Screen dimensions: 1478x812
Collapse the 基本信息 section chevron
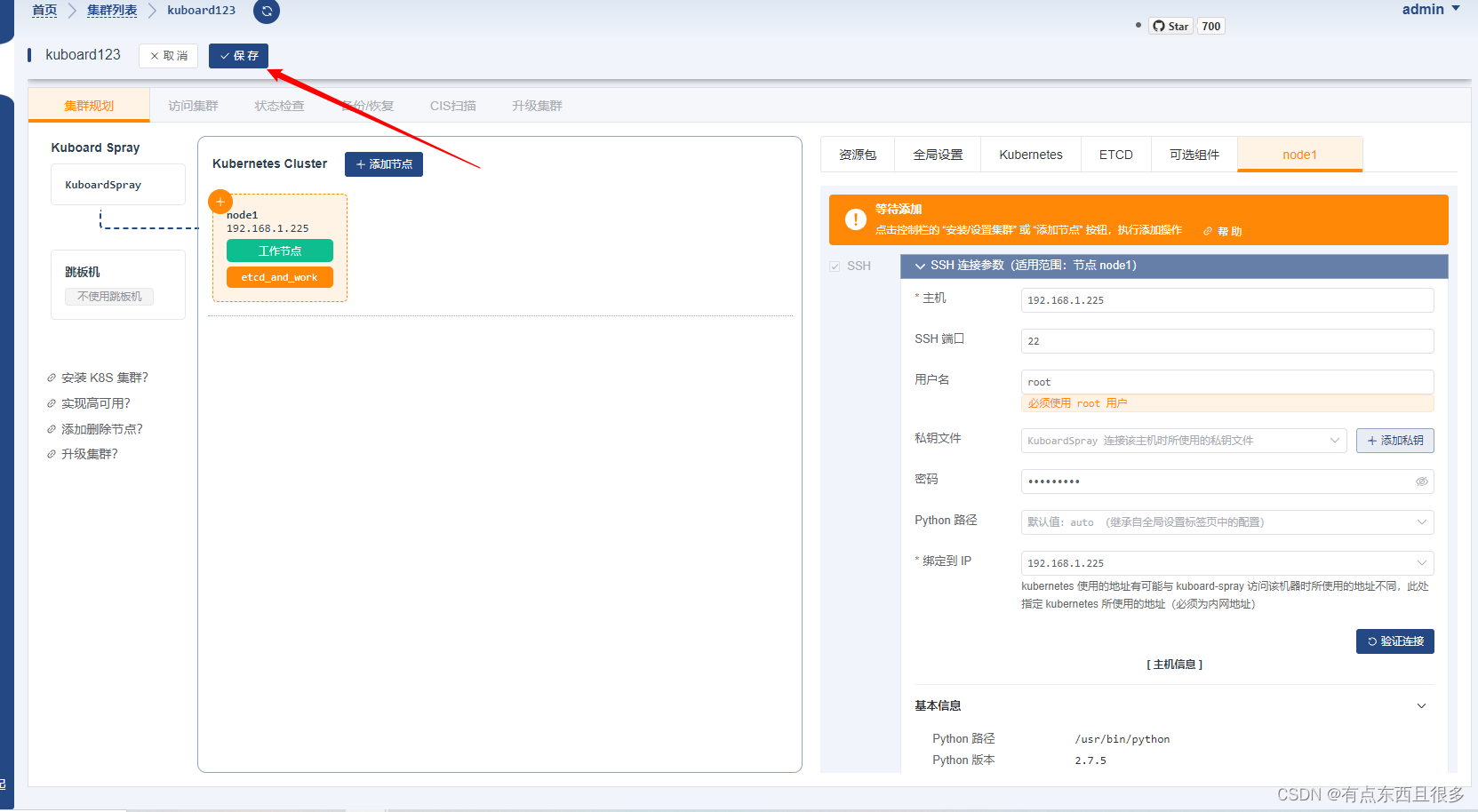pos(1421,706)
